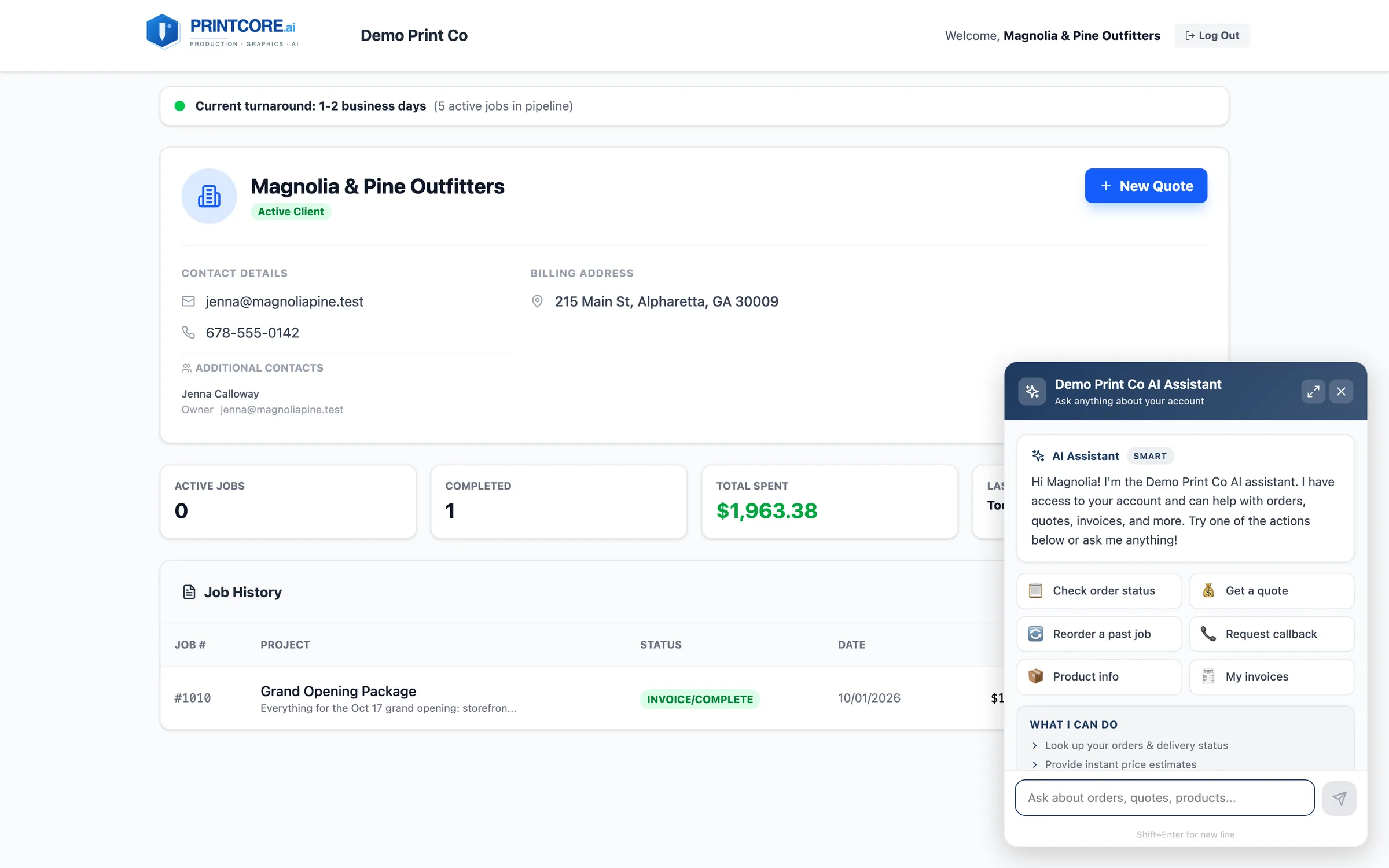1389x868 pixels.
Task: Expand the AI Assistant chat panel
Action: point(1313,392)
